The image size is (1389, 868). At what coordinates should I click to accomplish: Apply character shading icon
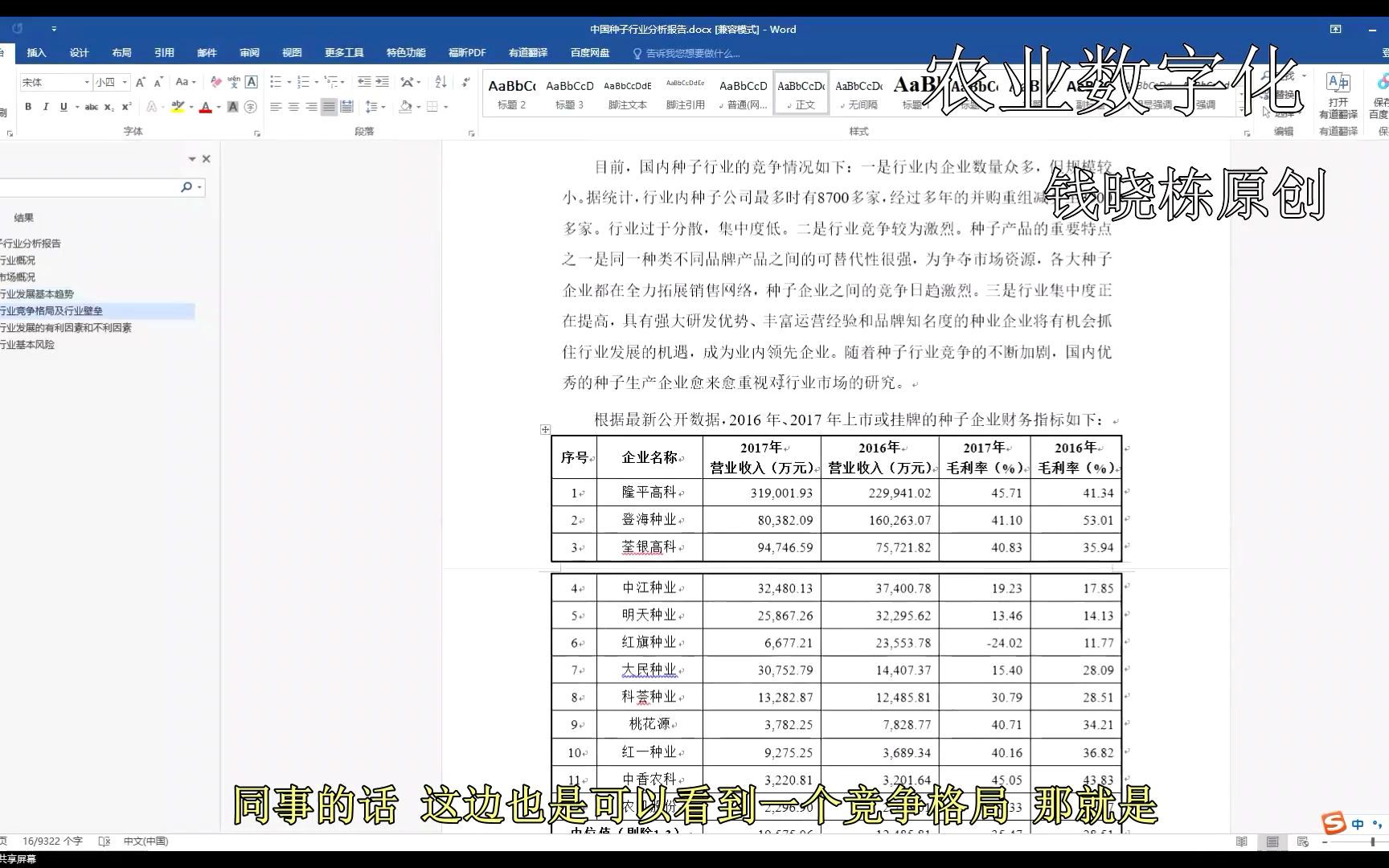click(x=233, y=107)
